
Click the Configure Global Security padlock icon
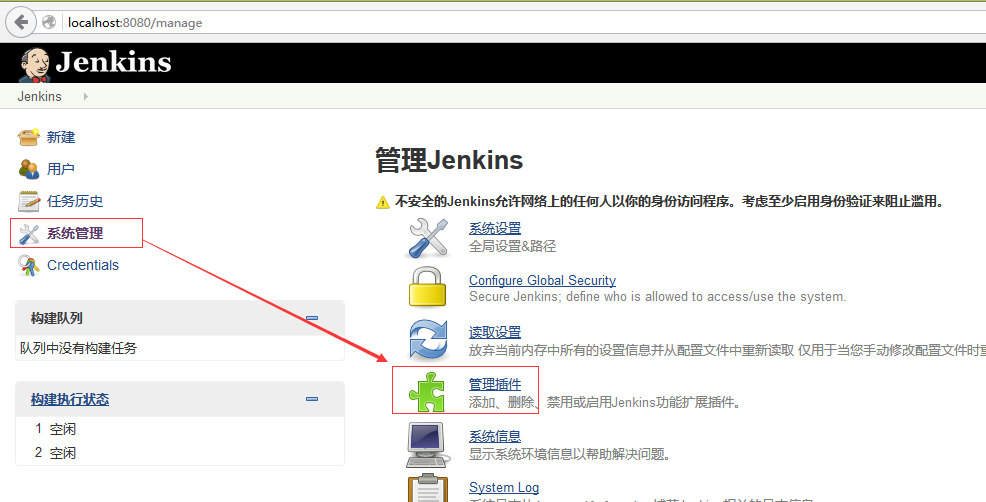pos(428,287)
